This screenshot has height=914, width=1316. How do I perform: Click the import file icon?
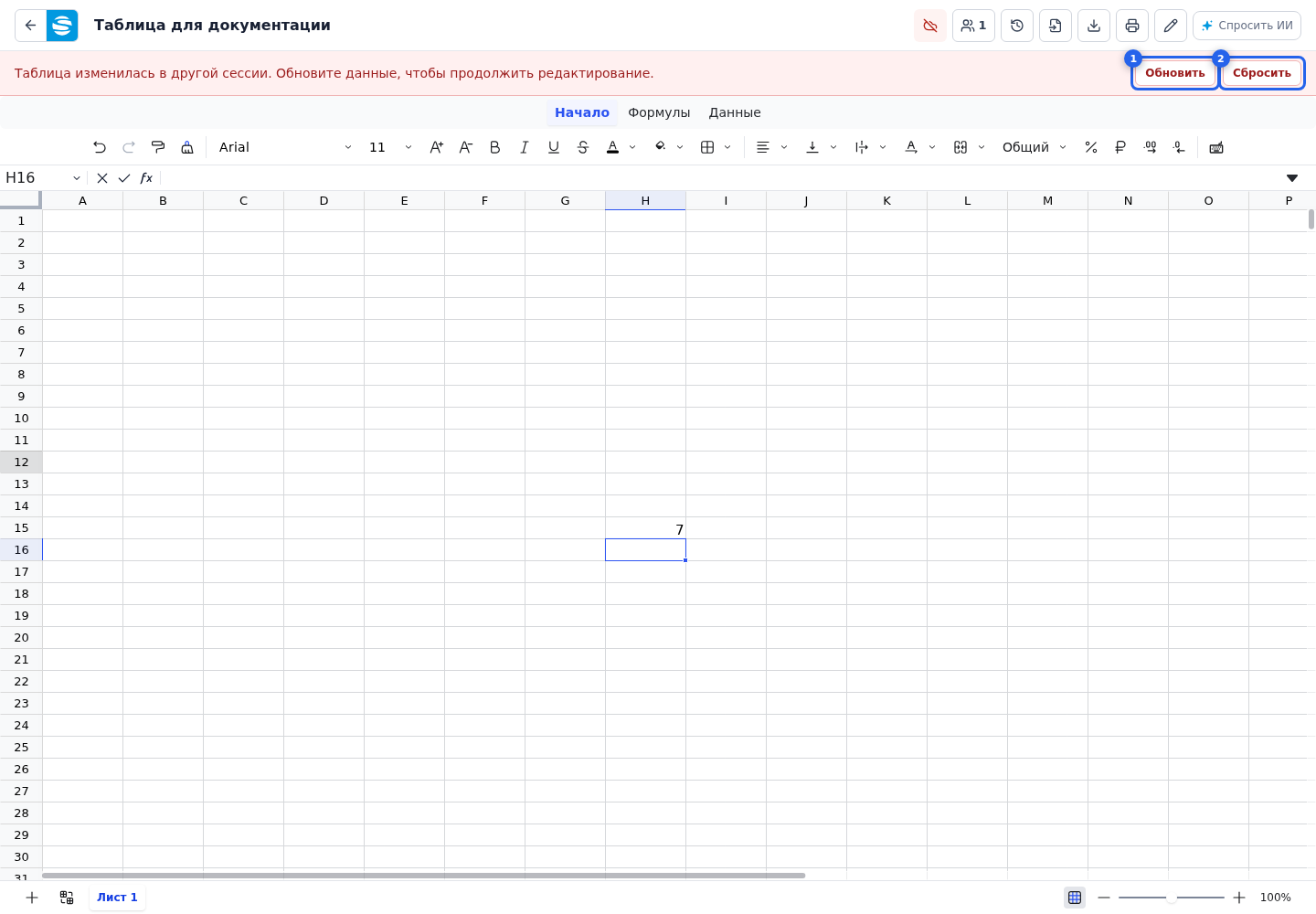click(x=1056, y=26)
